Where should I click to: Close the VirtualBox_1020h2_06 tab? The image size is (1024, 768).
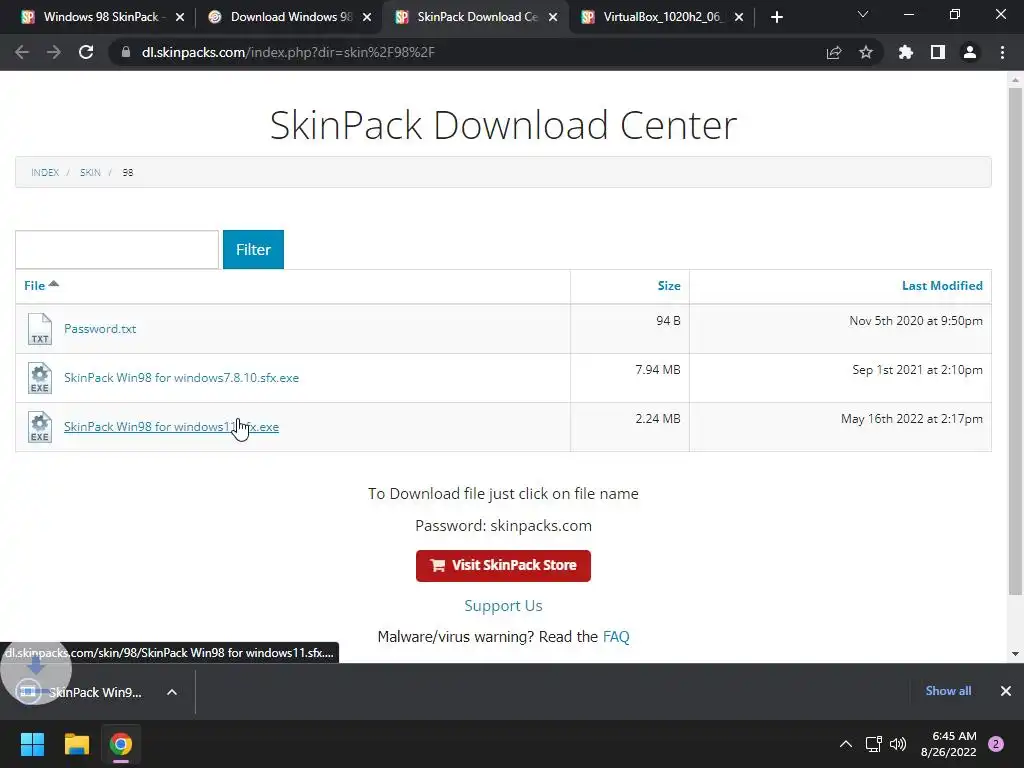tap(739, 17)
